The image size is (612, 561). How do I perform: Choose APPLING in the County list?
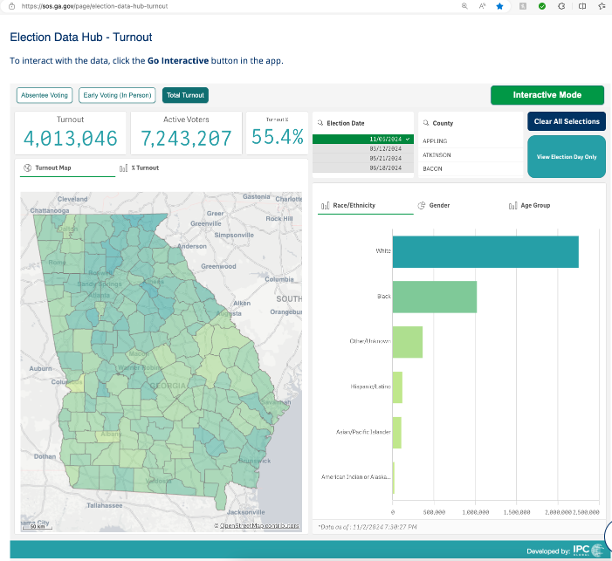coord(437,141)
